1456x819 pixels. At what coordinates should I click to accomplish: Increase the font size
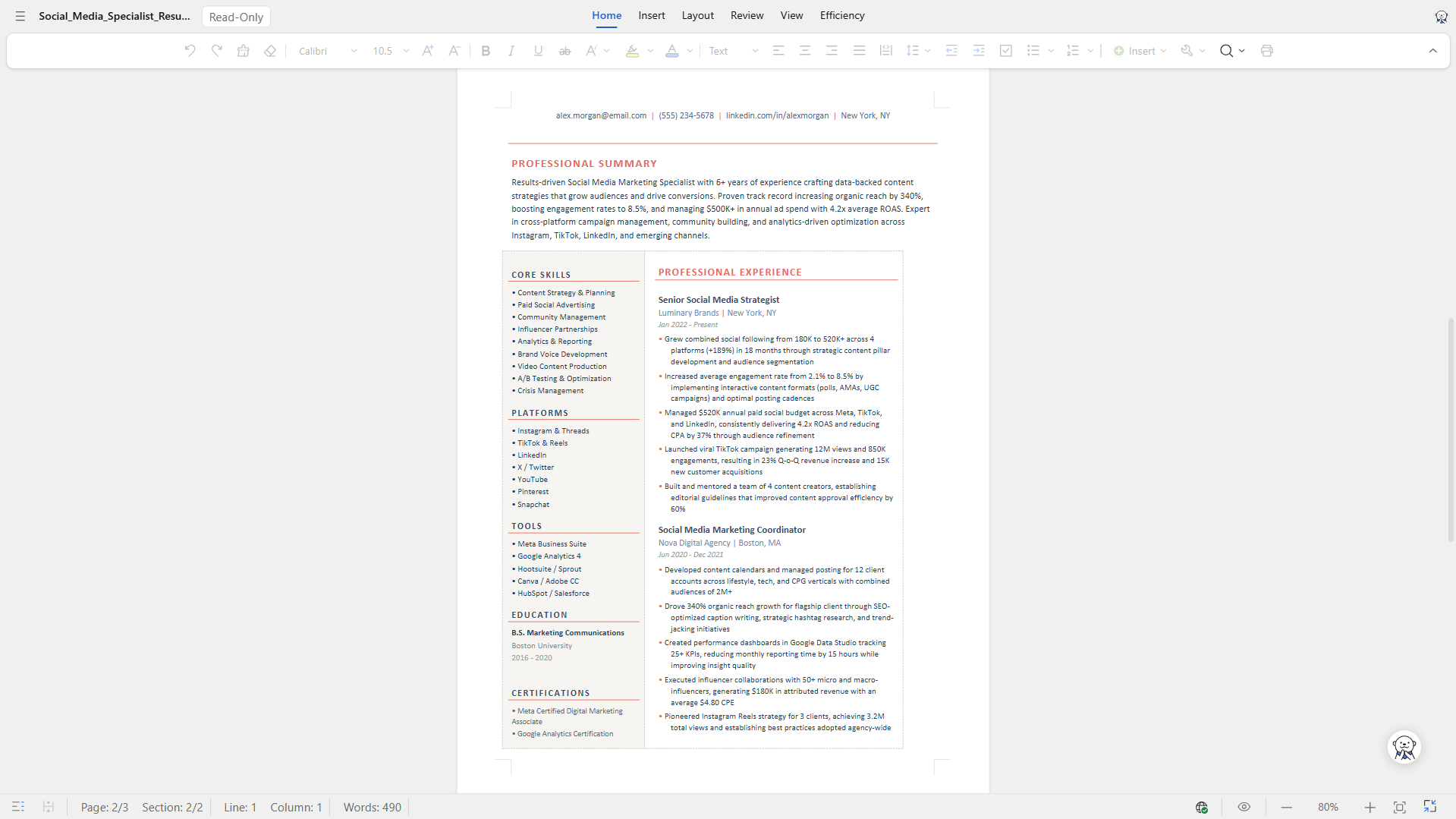[x=428, y=51]
